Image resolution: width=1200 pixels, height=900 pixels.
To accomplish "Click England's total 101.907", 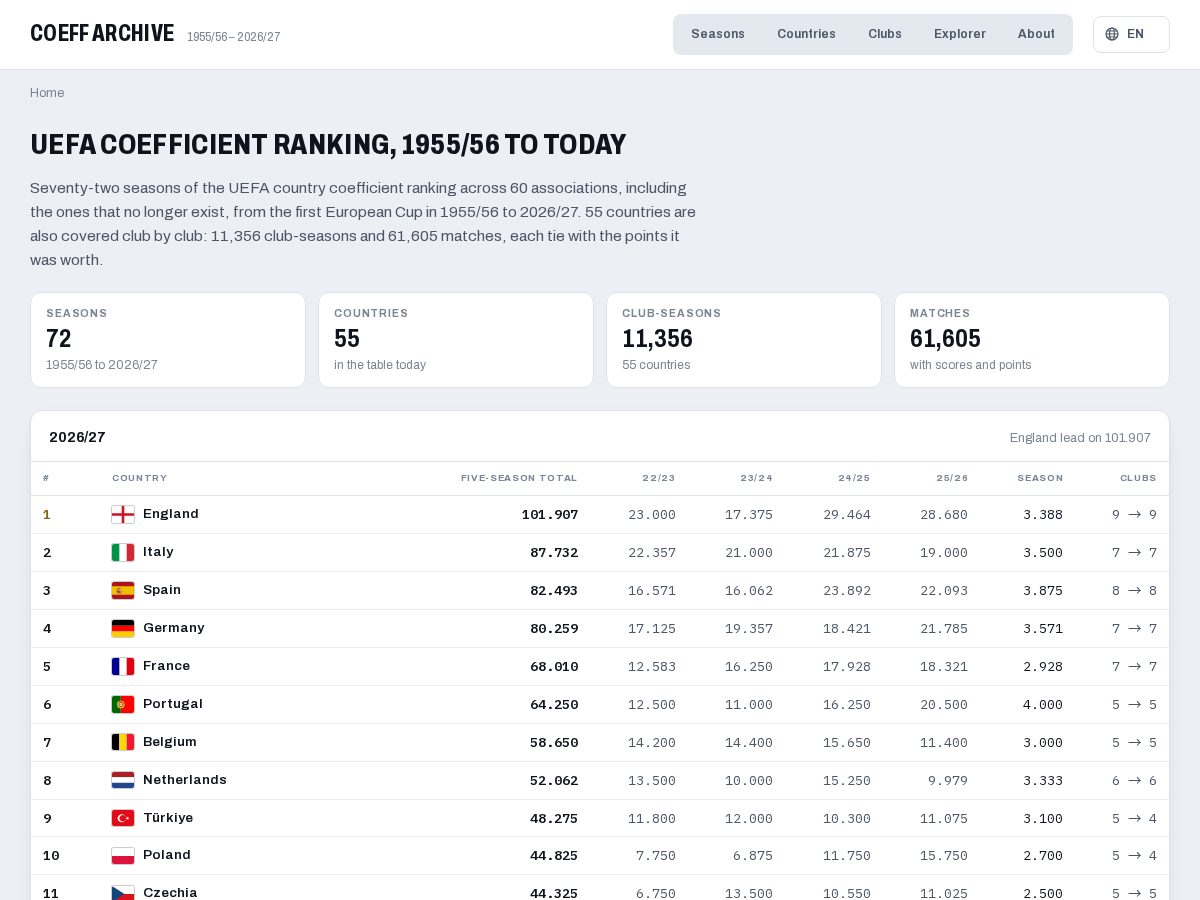I will pos(550,515).
